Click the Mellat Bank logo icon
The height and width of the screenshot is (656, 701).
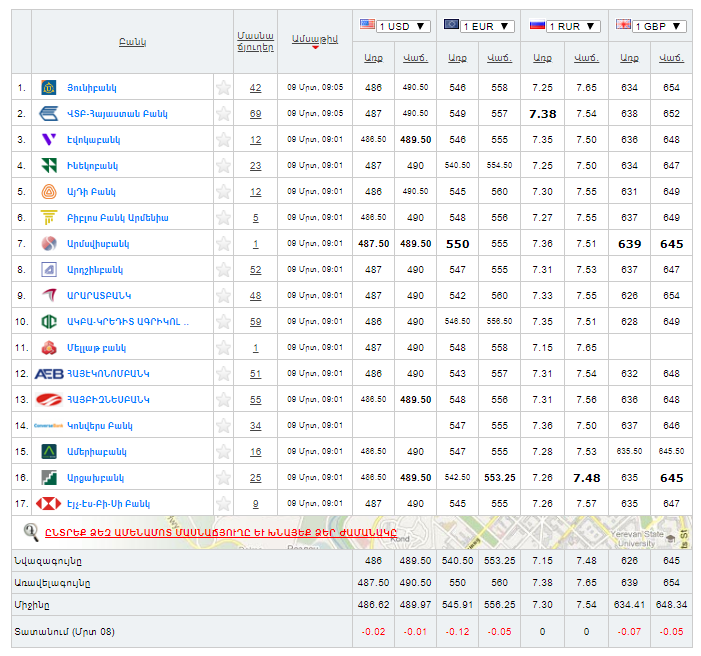click(x=48, y=348)
